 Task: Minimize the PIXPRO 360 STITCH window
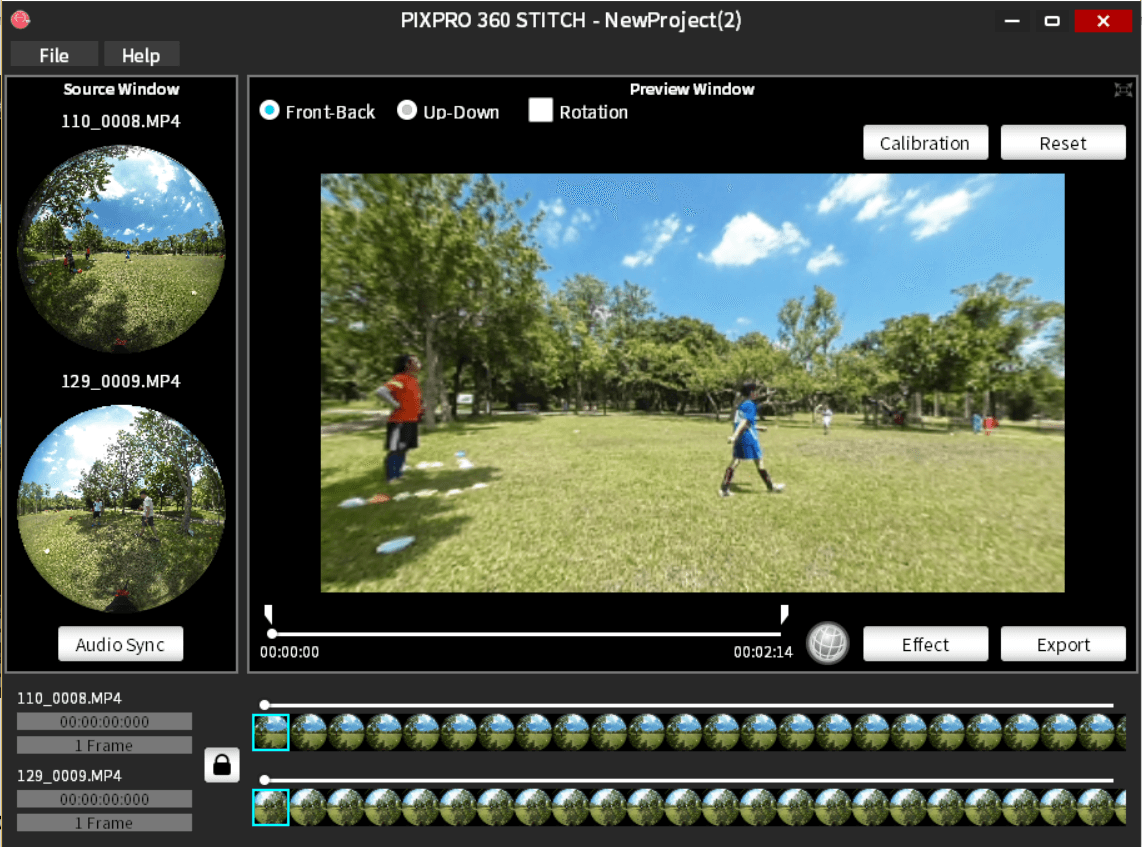coord(1012,20)
